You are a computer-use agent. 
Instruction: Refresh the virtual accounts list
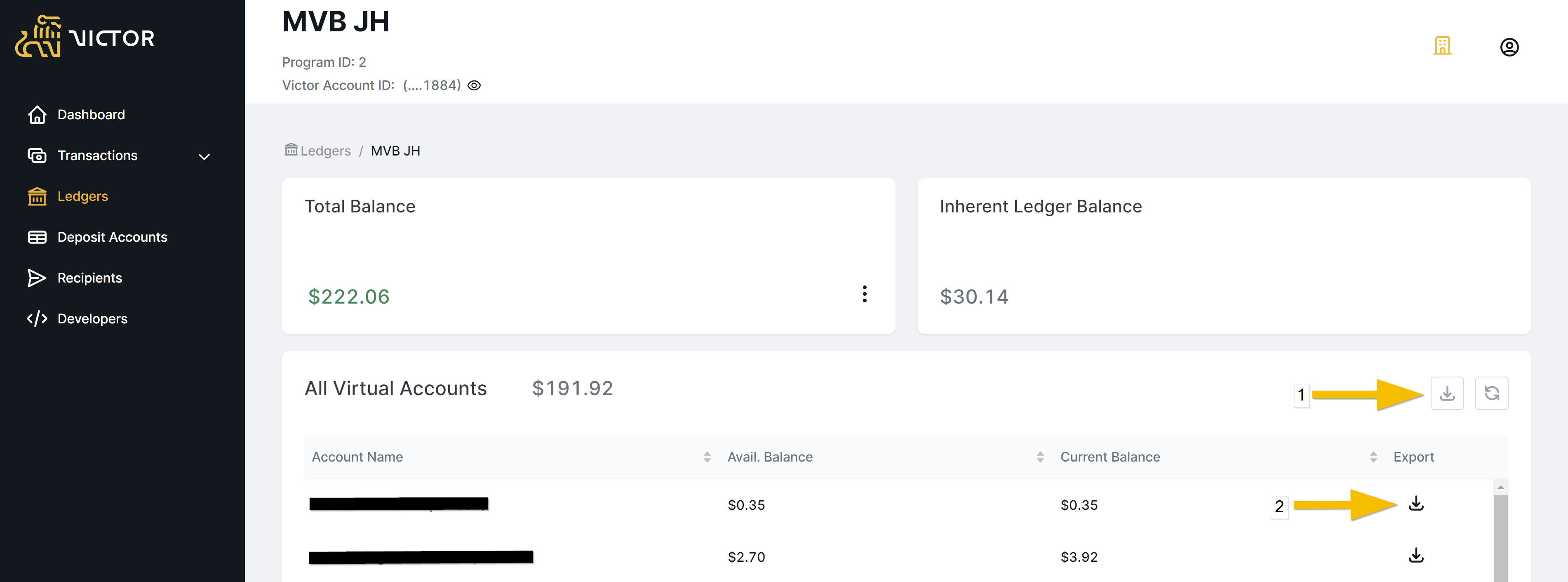point(1491,393)
